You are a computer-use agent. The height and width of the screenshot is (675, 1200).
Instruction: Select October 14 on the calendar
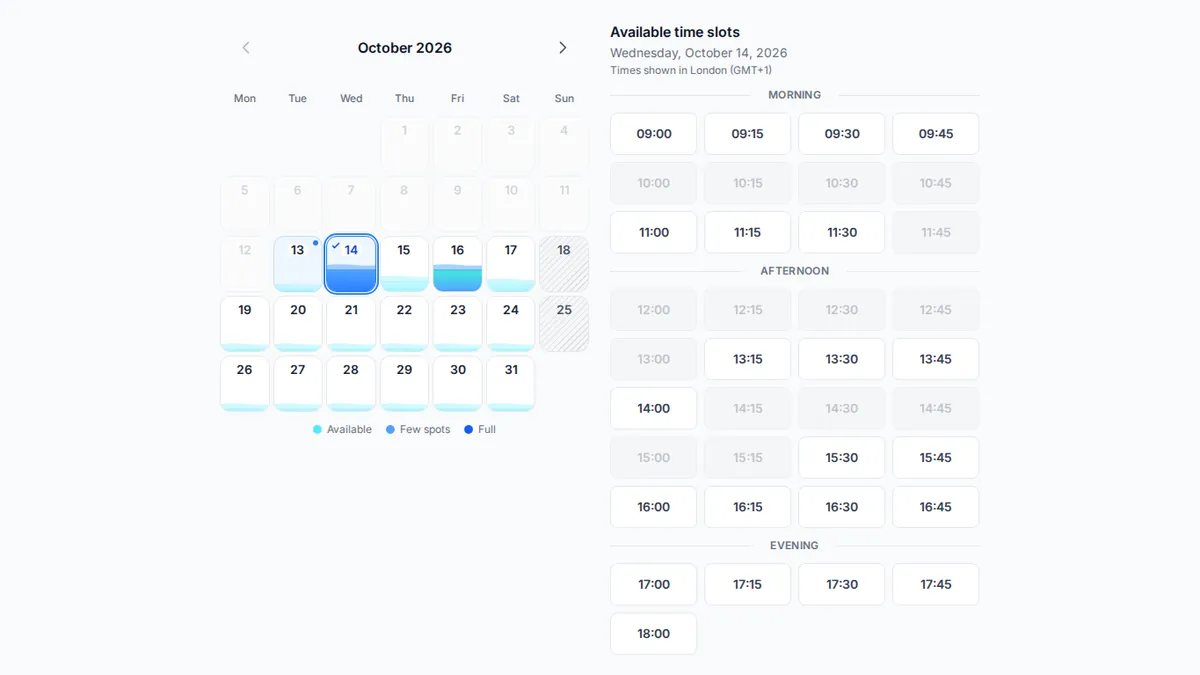[x=351, y=264]
